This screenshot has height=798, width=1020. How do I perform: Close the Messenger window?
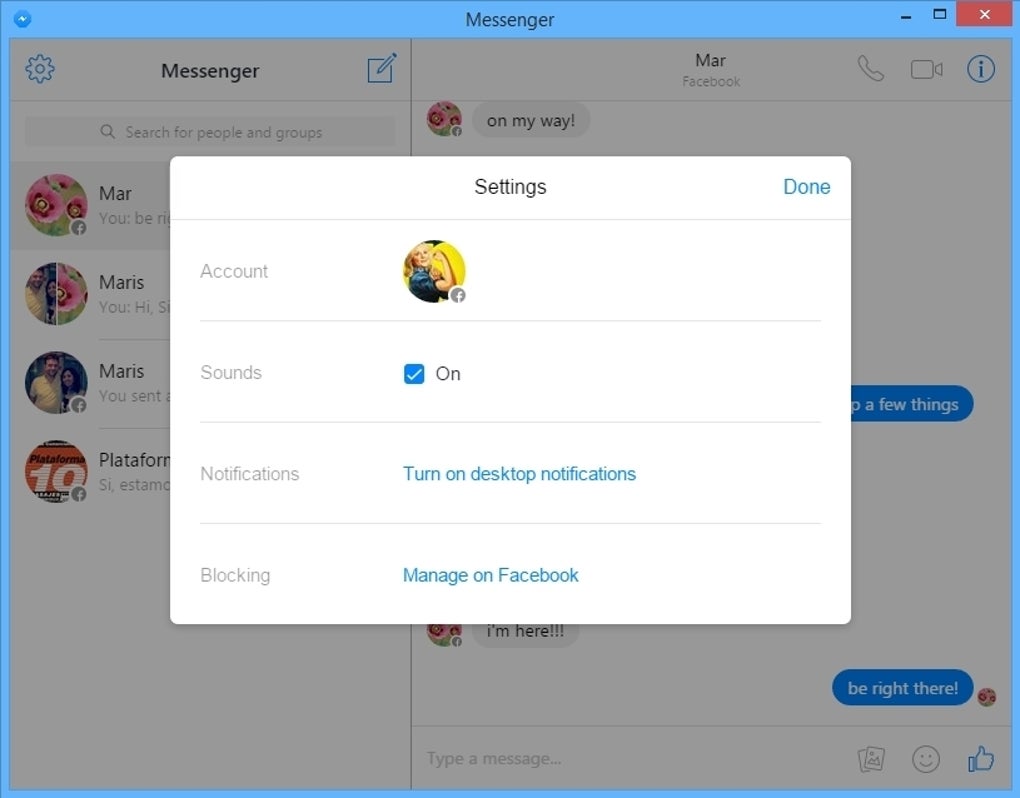point(984,14)
